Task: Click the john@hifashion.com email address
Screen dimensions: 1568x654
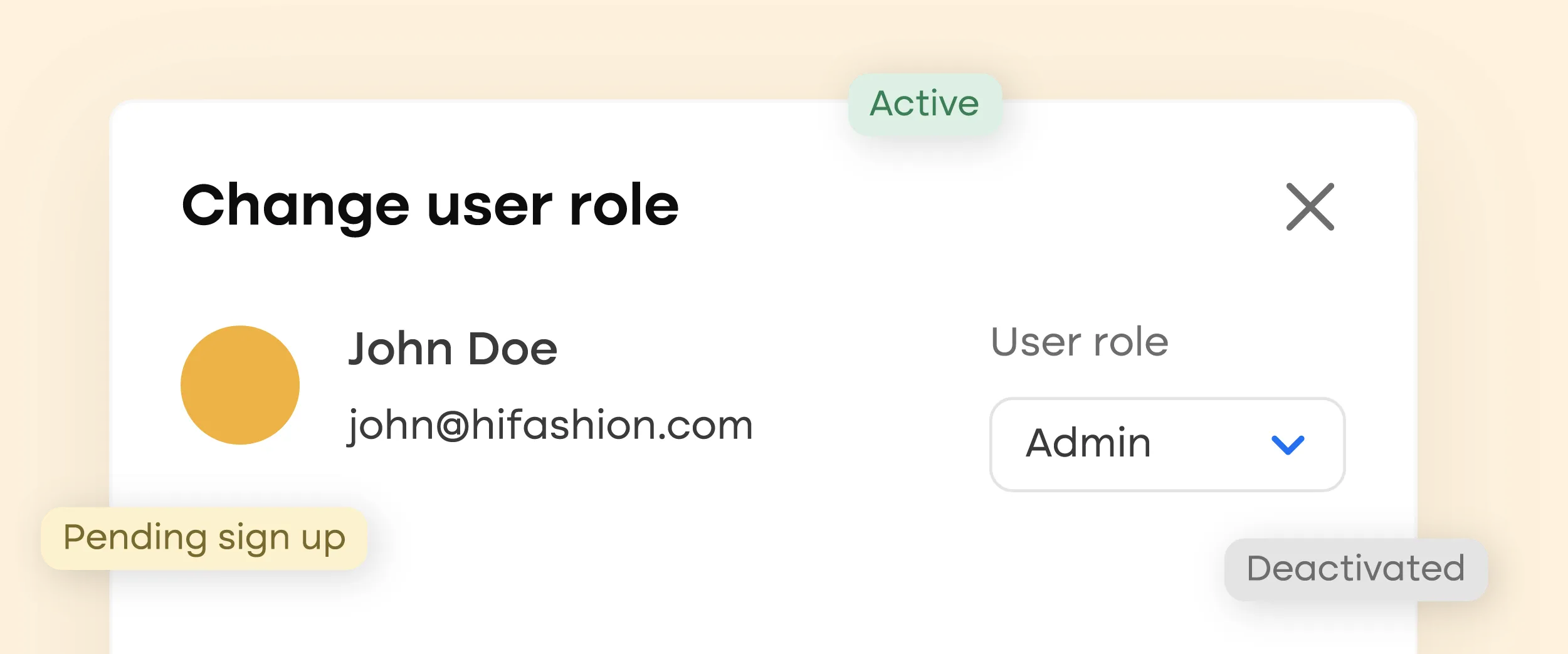Action: pyautogui.click(x=550, y=426)
